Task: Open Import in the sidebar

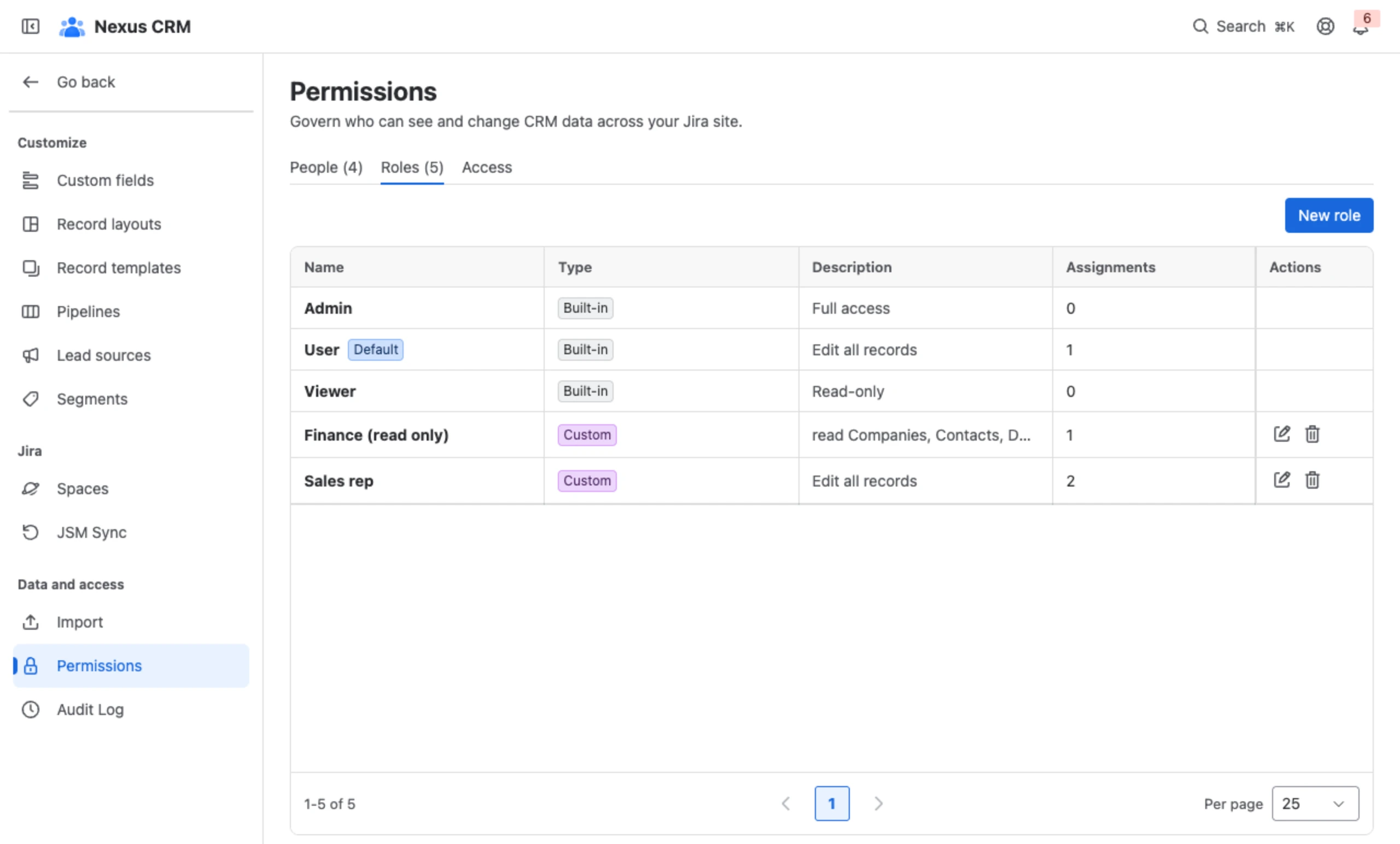Action: (131, 622)
